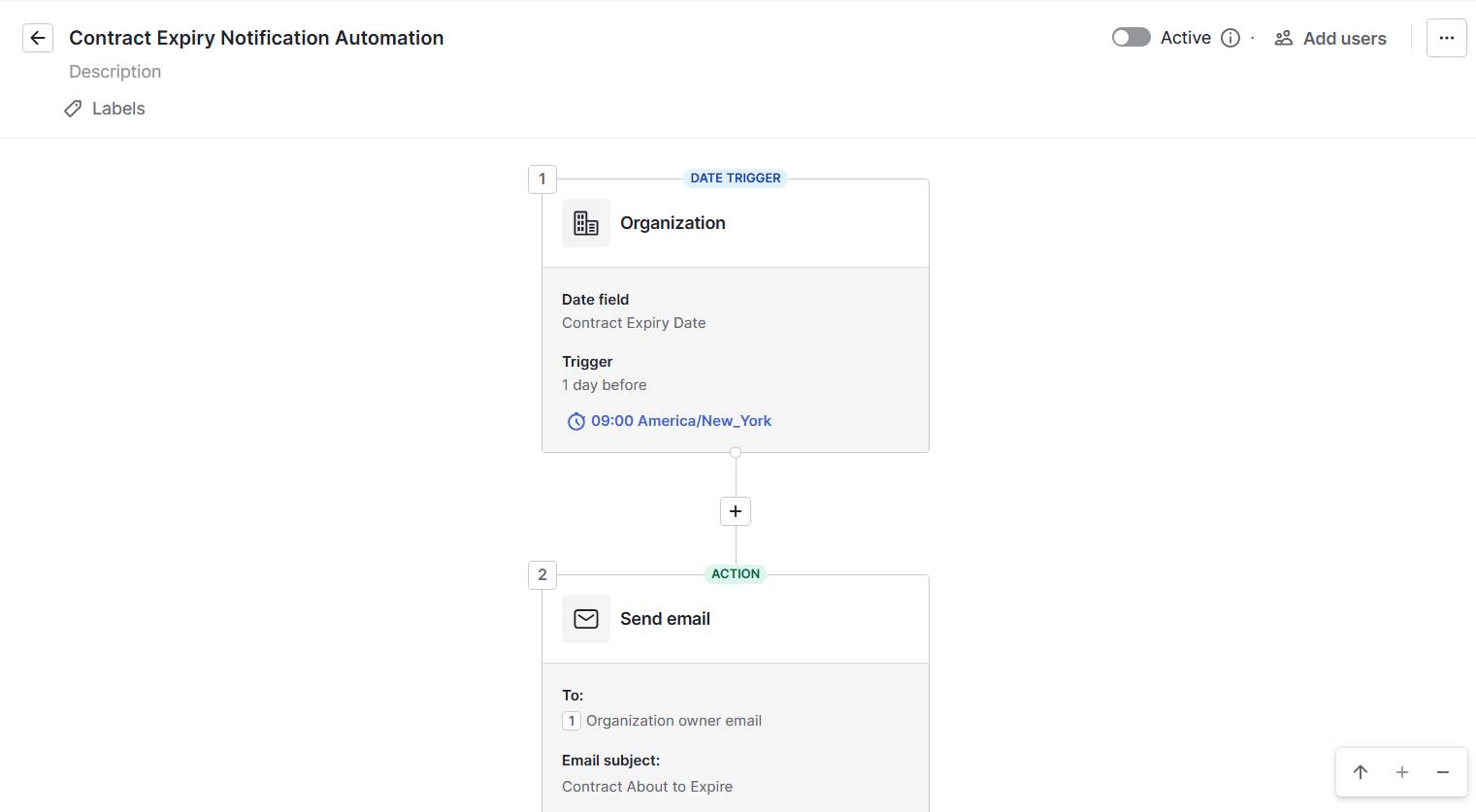
Task: Click the Organization building icon
Action: click(x=586, y=223)
